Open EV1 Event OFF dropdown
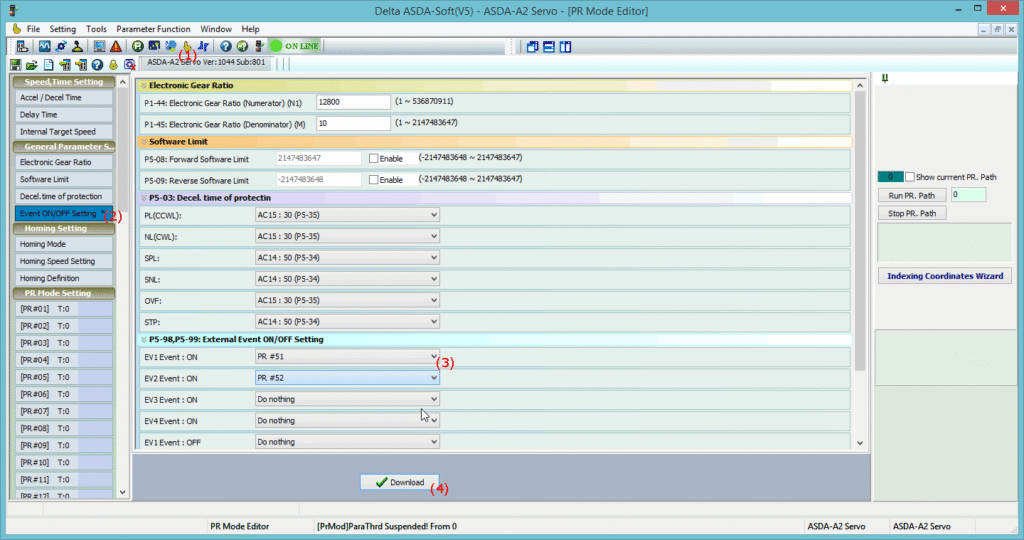Image resolution: width=1024 pixels, height=540 pixels. pyautogui.click(x=347, y=442)
